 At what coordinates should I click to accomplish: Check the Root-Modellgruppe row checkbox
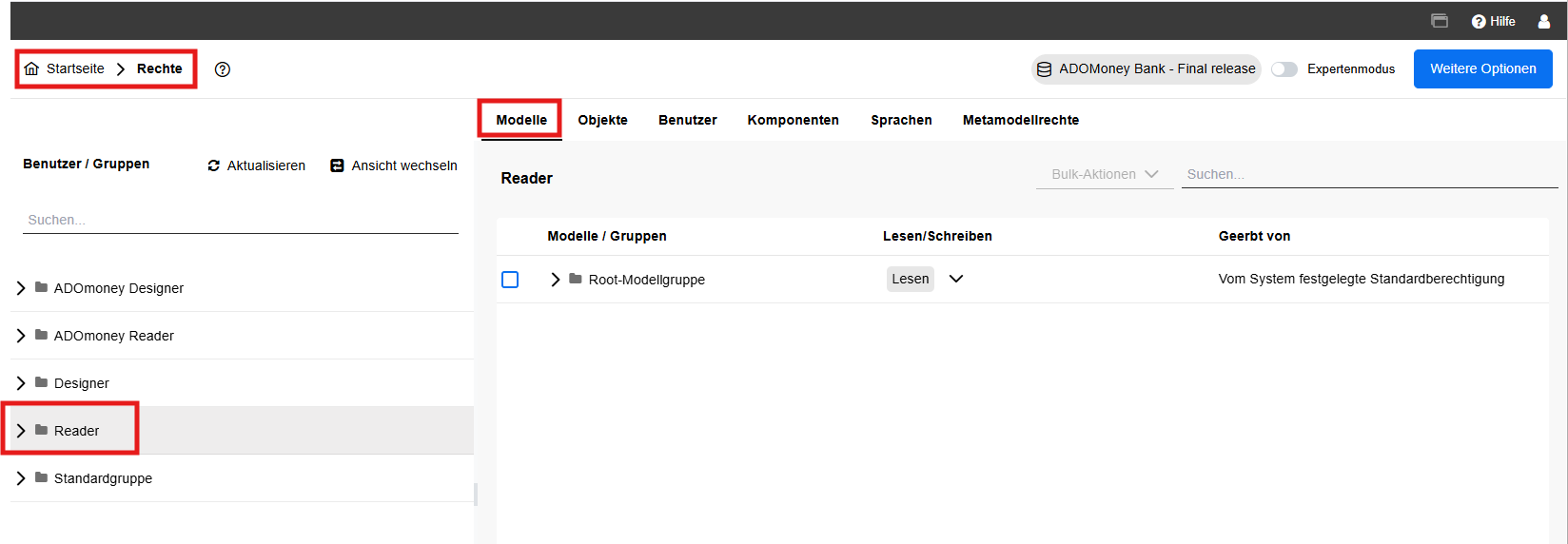(510, 280)
